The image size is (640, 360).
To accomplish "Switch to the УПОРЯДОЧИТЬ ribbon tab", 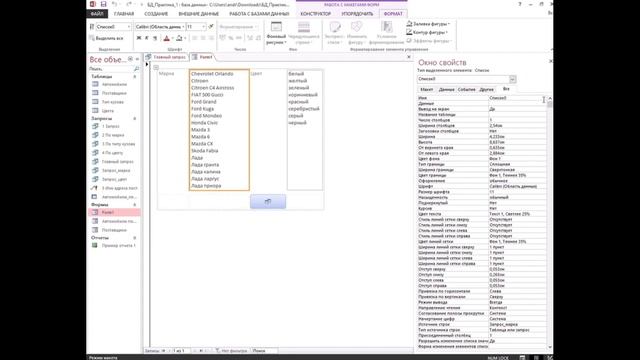I will coord(357,14).
